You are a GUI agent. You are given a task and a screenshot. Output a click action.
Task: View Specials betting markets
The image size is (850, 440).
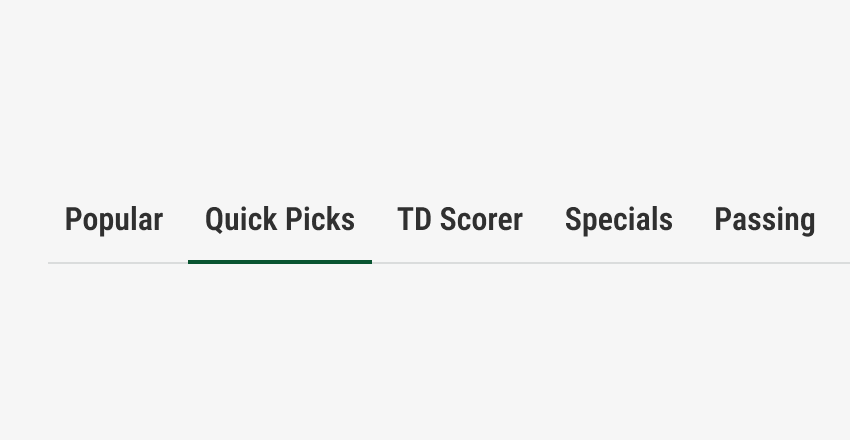click(x=618, y=220)
